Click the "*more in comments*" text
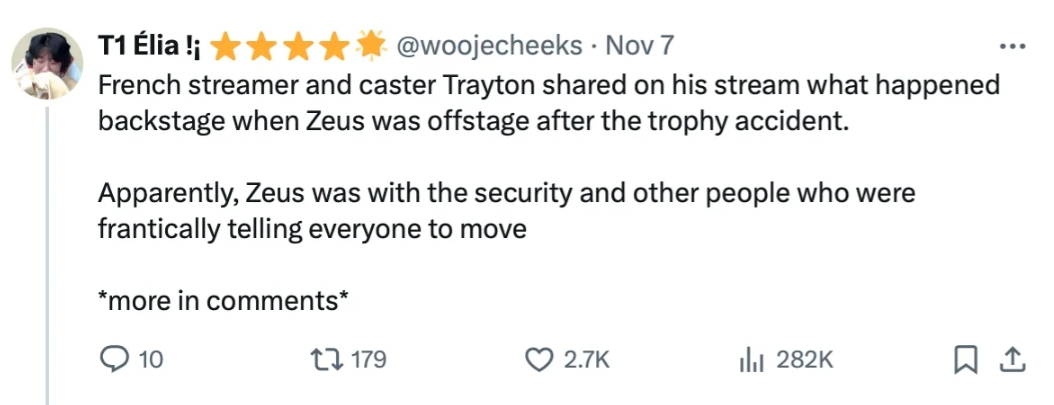Image resolution: width=1054 pixels, height=405 pixels. (x=223, y=300)
